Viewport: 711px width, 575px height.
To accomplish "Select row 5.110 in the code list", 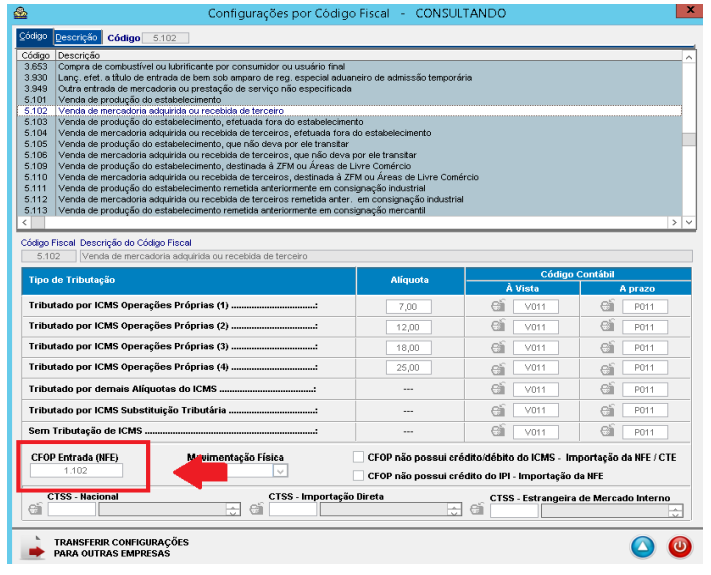I will pos(350,177).
